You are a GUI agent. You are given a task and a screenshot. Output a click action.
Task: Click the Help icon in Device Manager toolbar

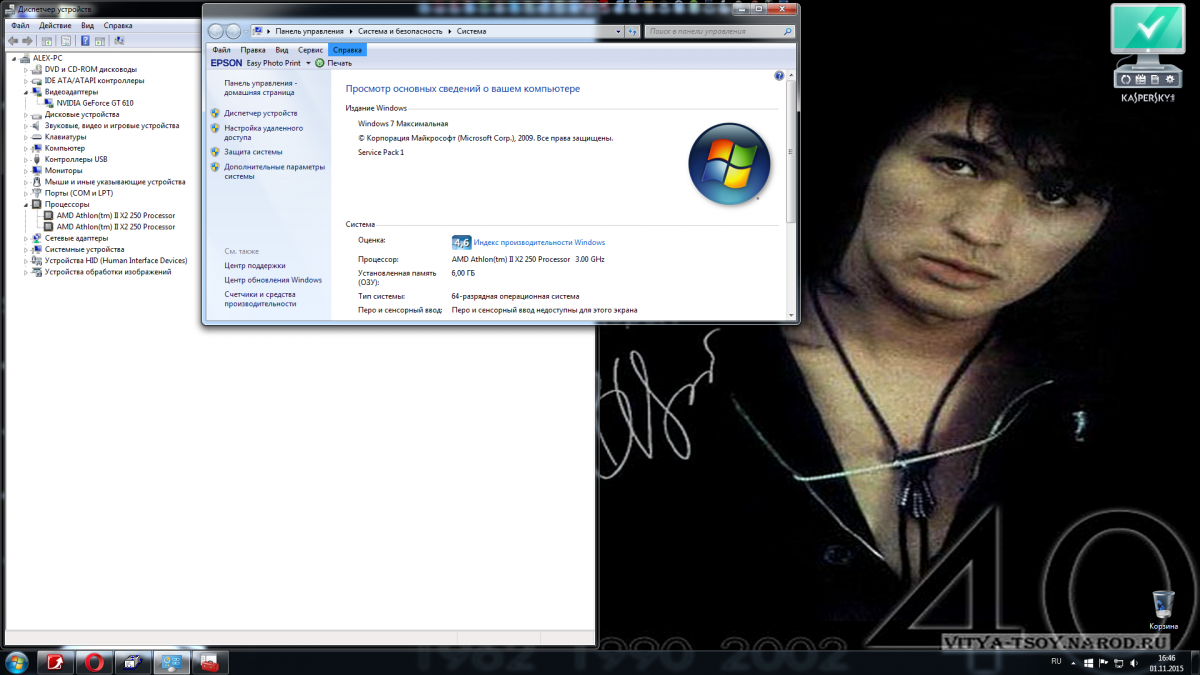point(85,41)
